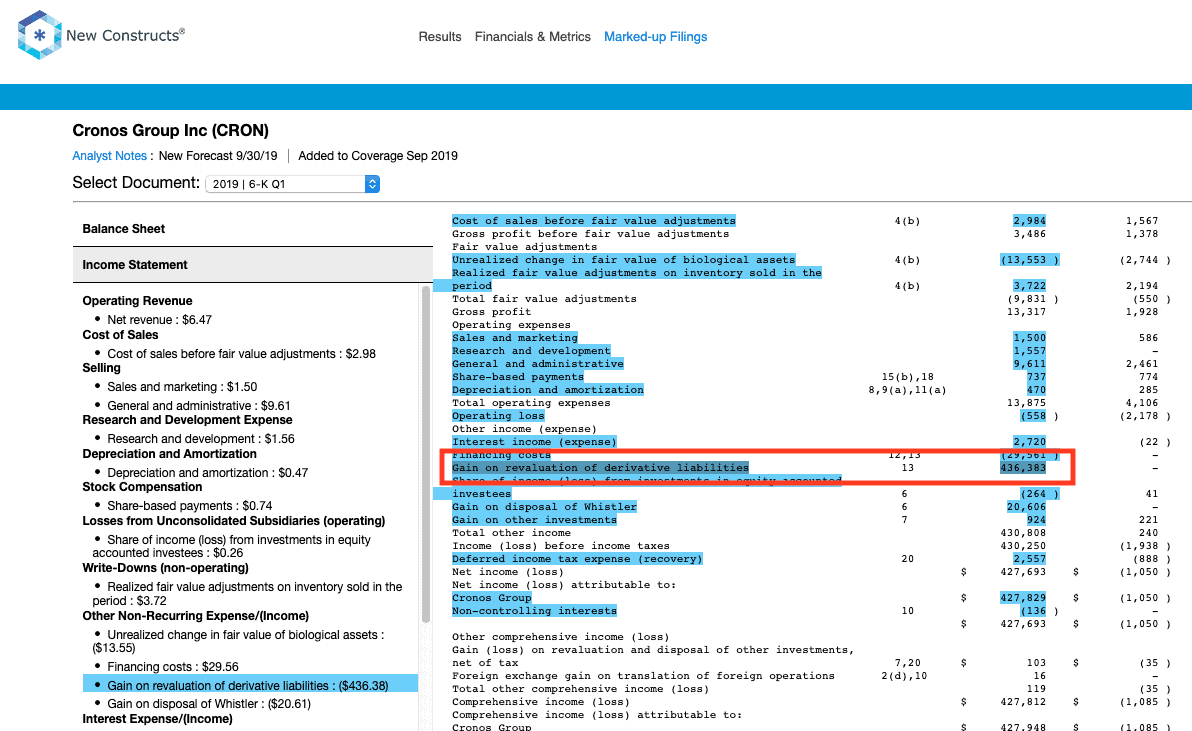
Task: Click highlighted Depreciation and amortization filing line
Action: tap(547, 390)
